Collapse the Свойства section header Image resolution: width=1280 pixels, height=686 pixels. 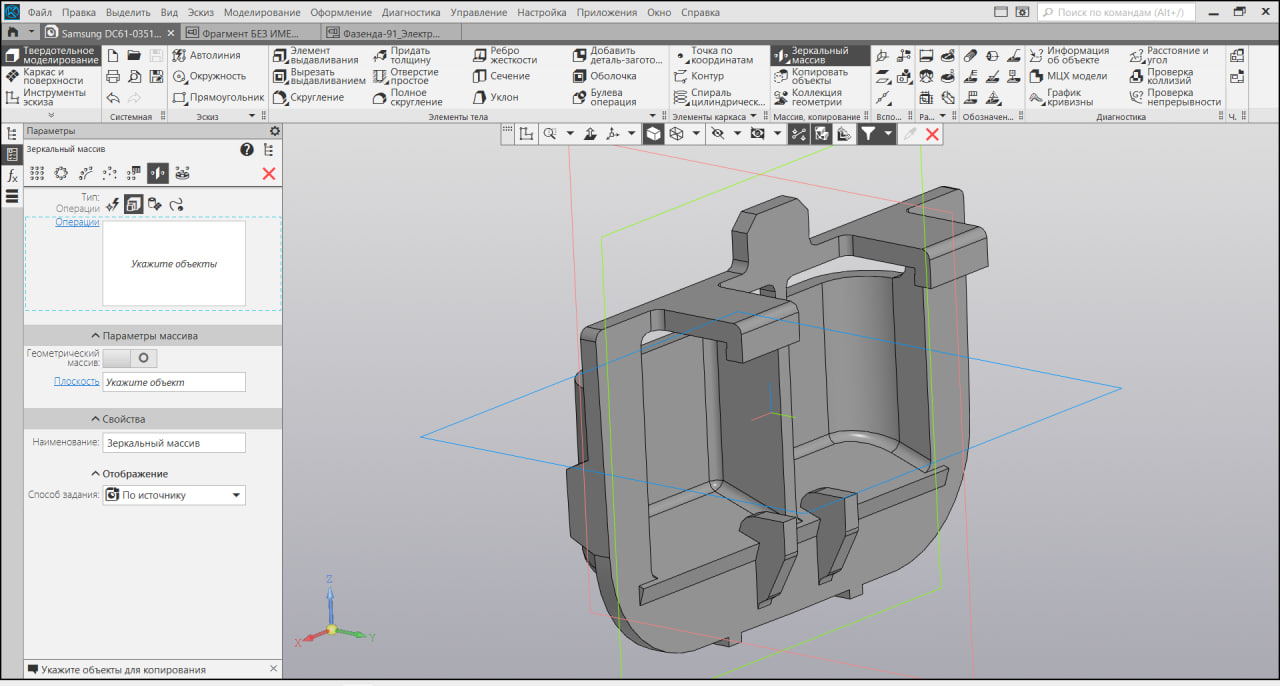click(118, 419)
